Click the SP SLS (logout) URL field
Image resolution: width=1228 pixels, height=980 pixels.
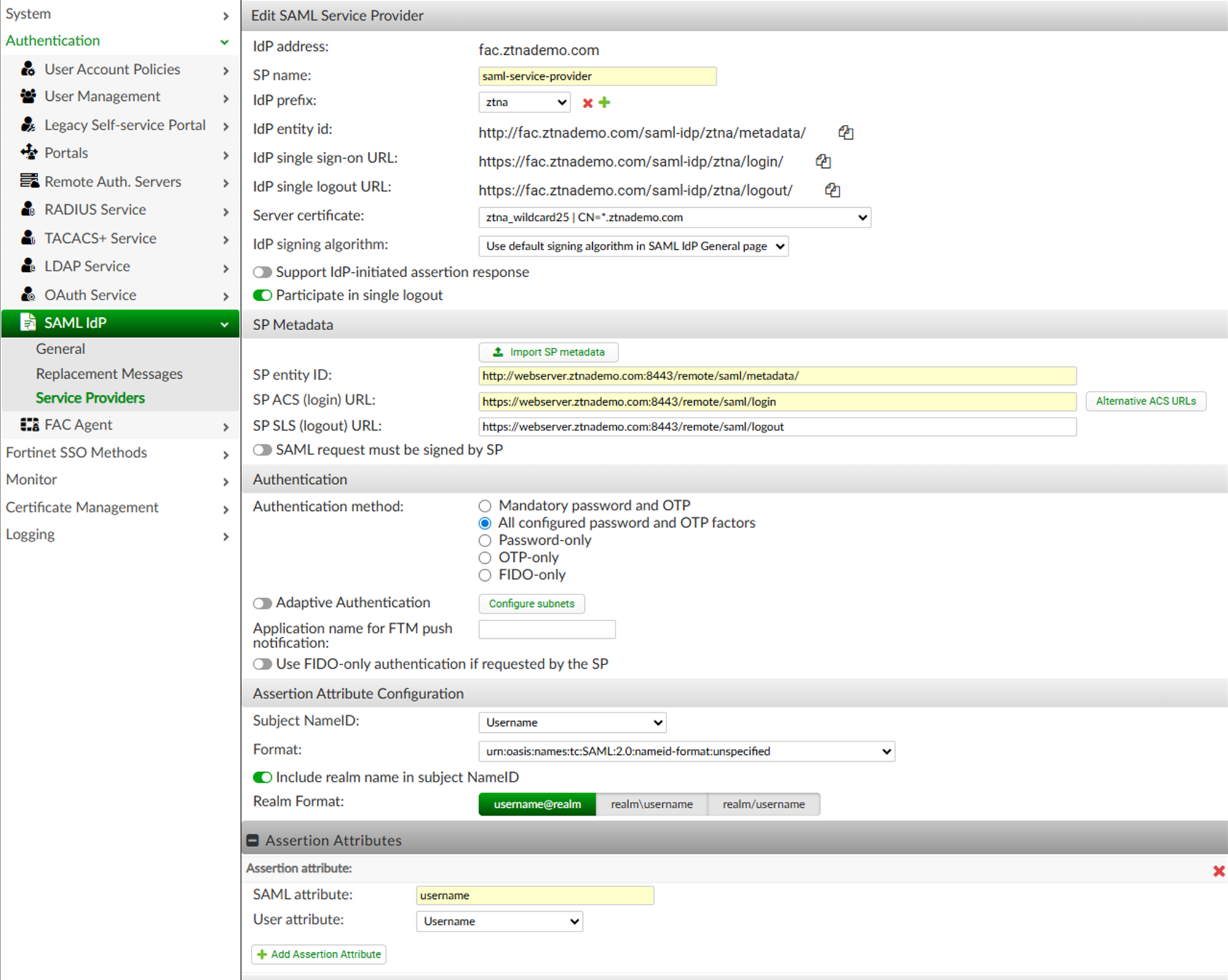click(777, 427)
